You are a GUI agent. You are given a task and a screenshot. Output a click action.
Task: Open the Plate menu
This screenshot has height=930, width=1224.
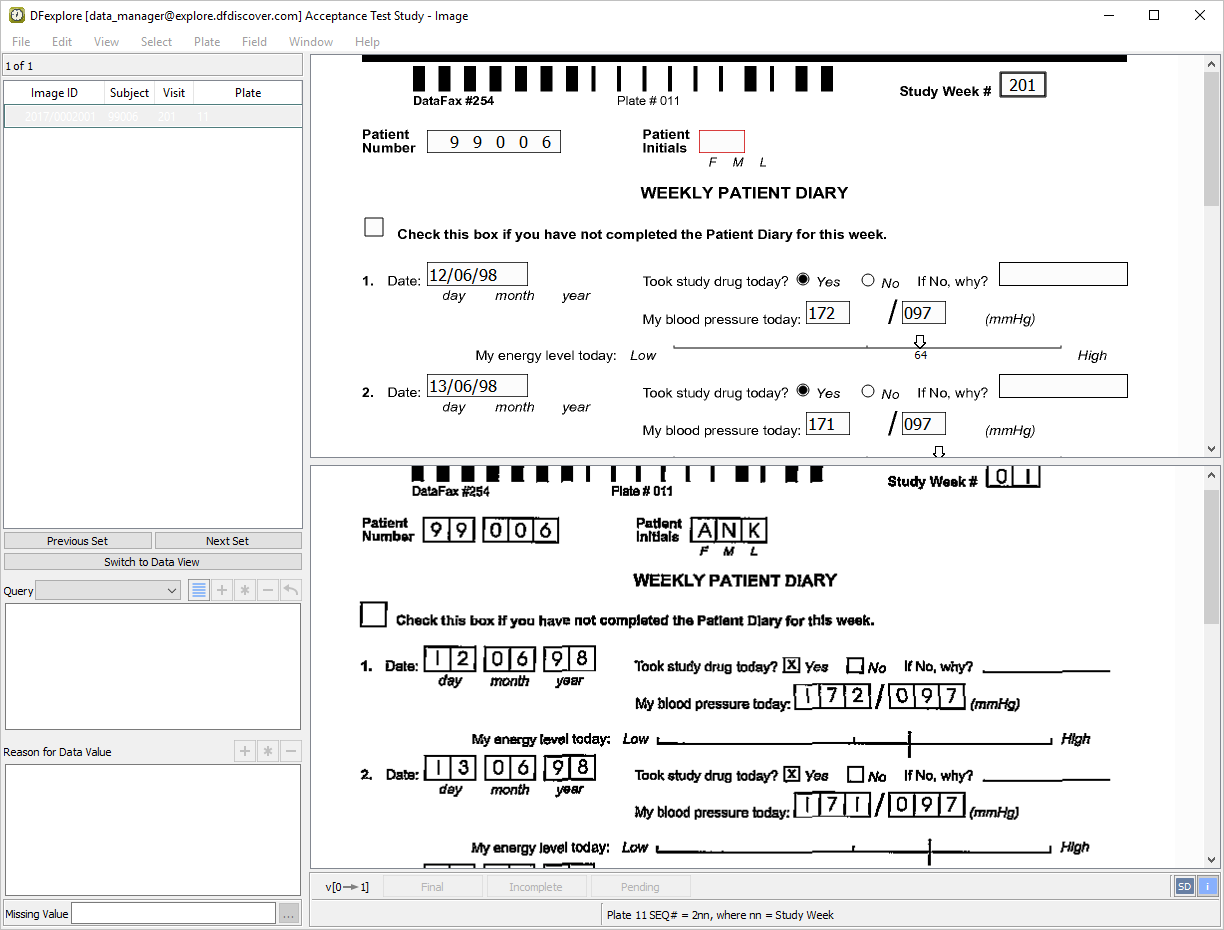coord(207,42)
